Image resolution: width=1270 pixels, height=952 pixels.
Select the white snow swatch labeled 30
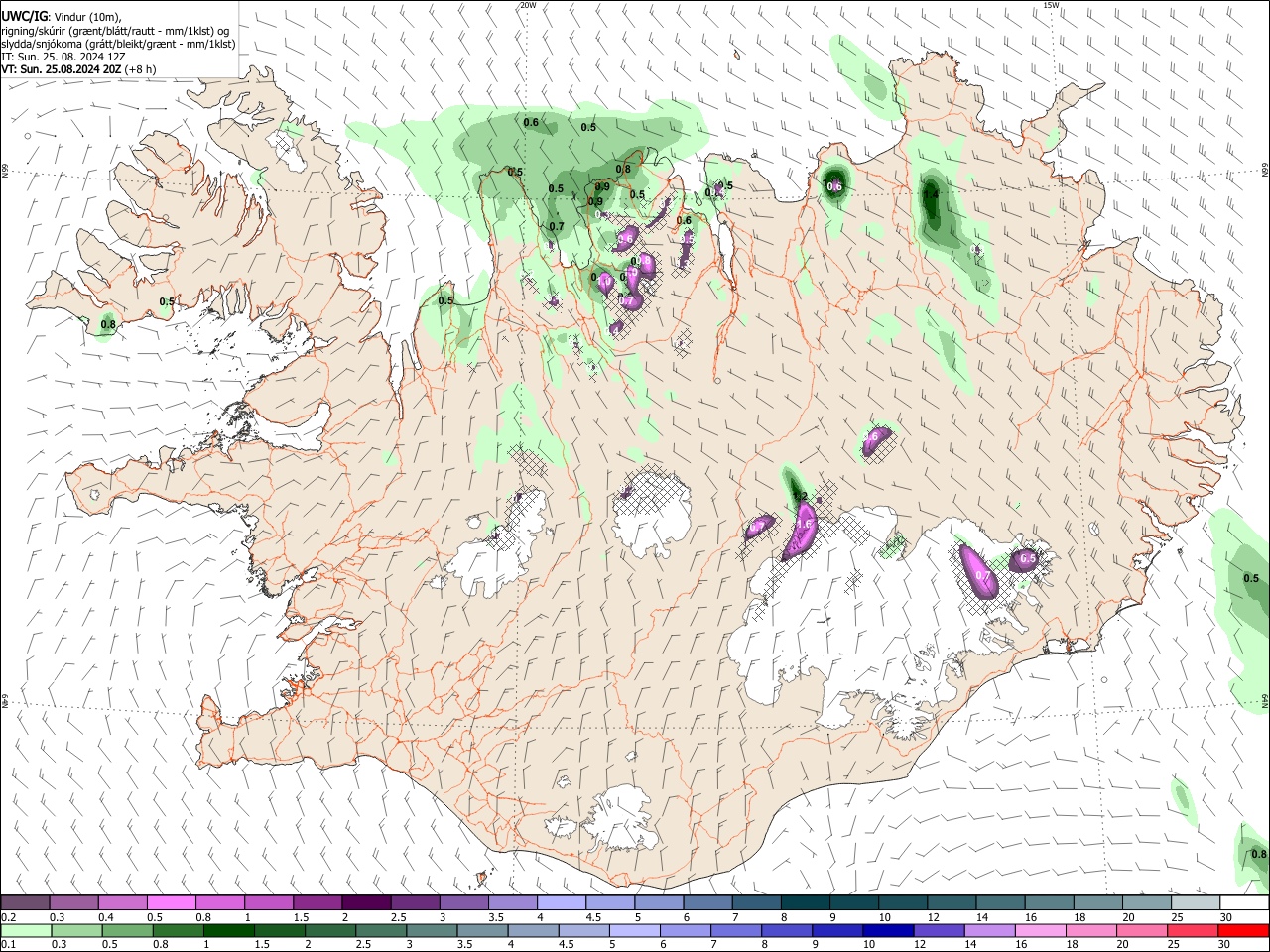coord(1244,903)
